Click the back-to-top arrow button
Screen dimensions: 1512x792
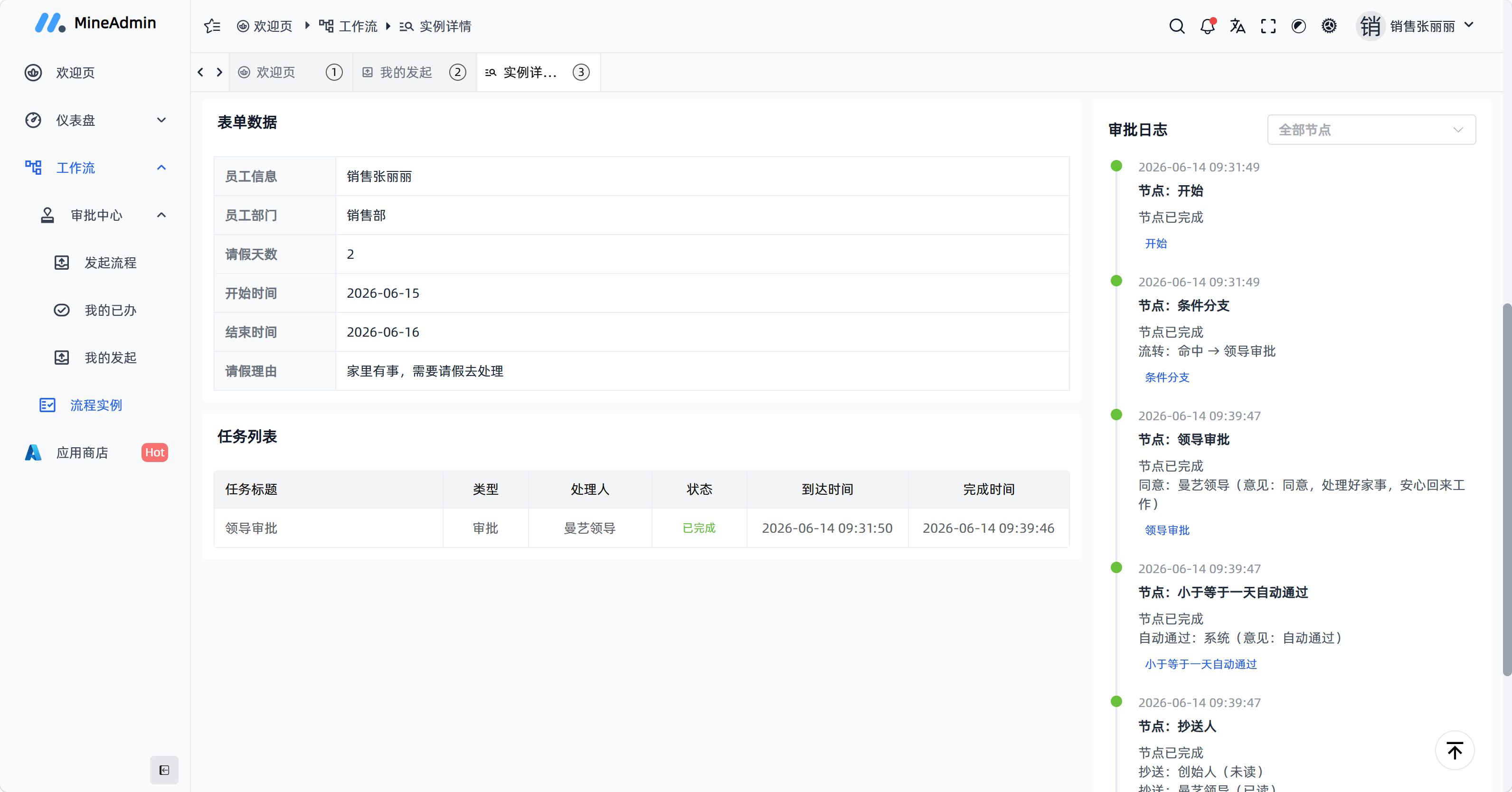1455,750
